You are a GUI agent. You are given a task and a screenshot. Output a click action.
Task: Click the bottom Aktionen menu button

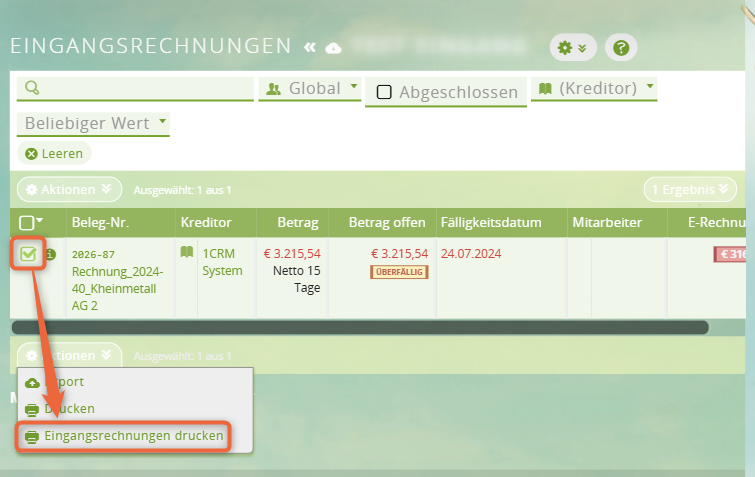click(x=69, y=355)
